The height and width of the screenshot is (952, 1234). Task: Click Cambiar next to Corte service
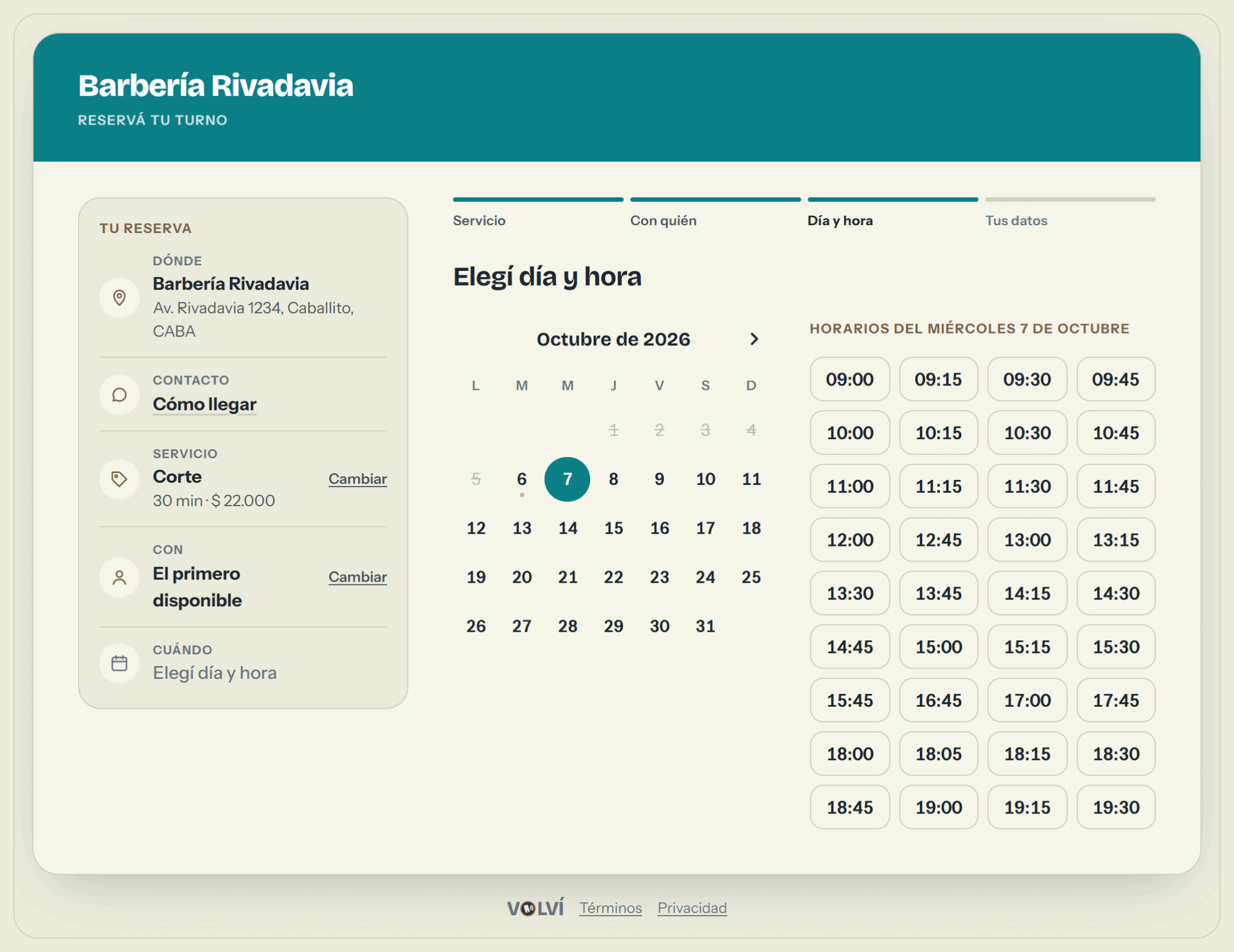358,479
